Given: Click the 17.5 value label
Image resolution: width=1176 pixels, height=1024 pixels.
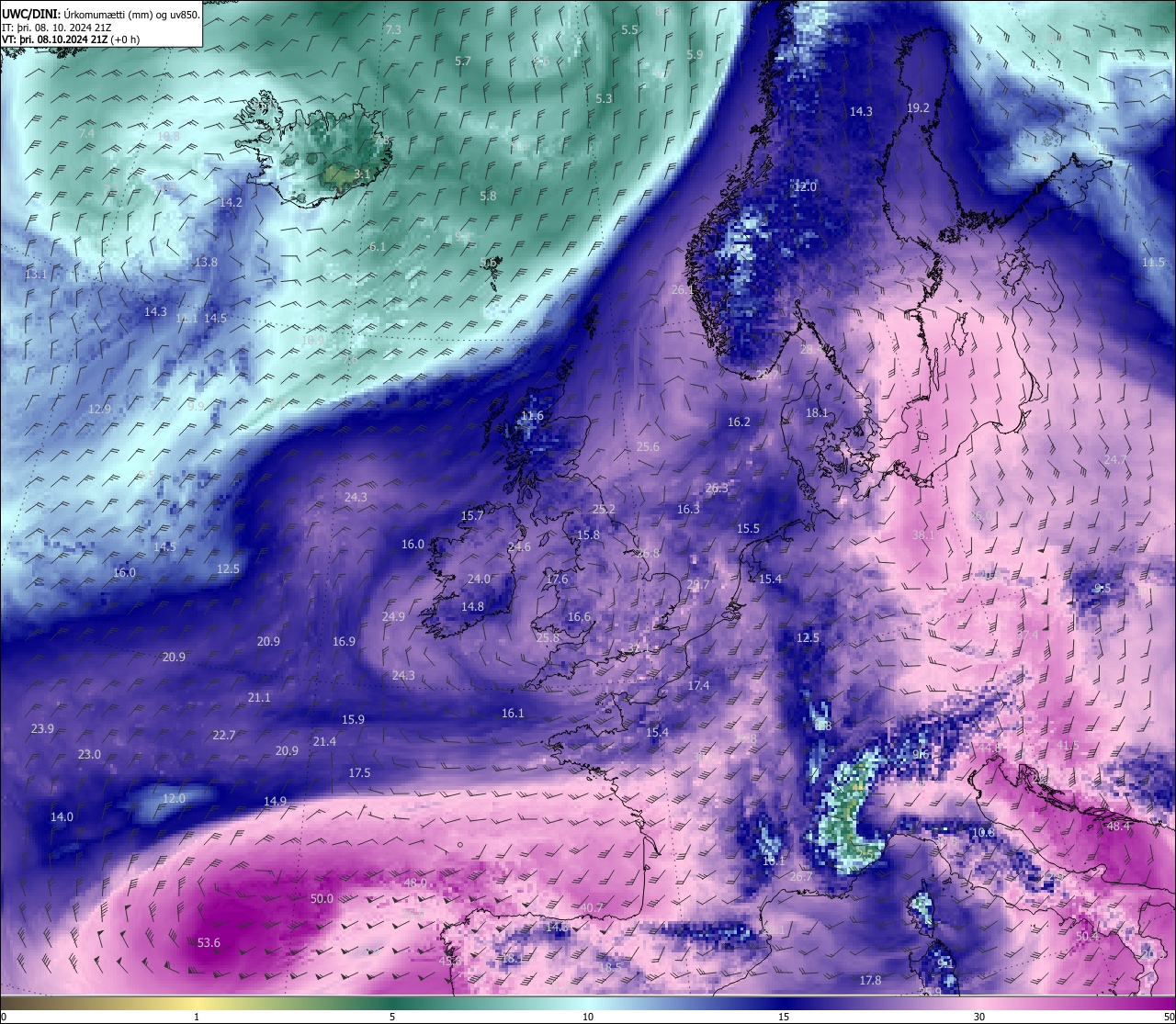Looking at the screenshot, I should tap(359, 772).
